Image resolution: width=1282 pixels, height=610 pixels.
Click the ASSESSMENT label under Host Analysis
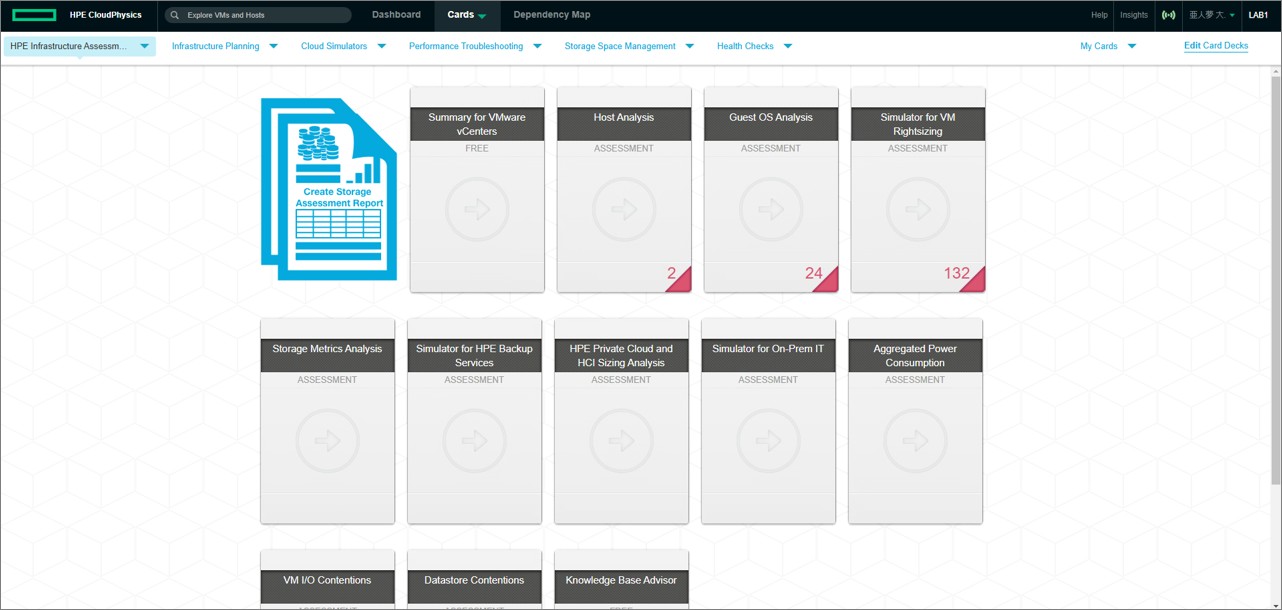(x=624, y=148)
